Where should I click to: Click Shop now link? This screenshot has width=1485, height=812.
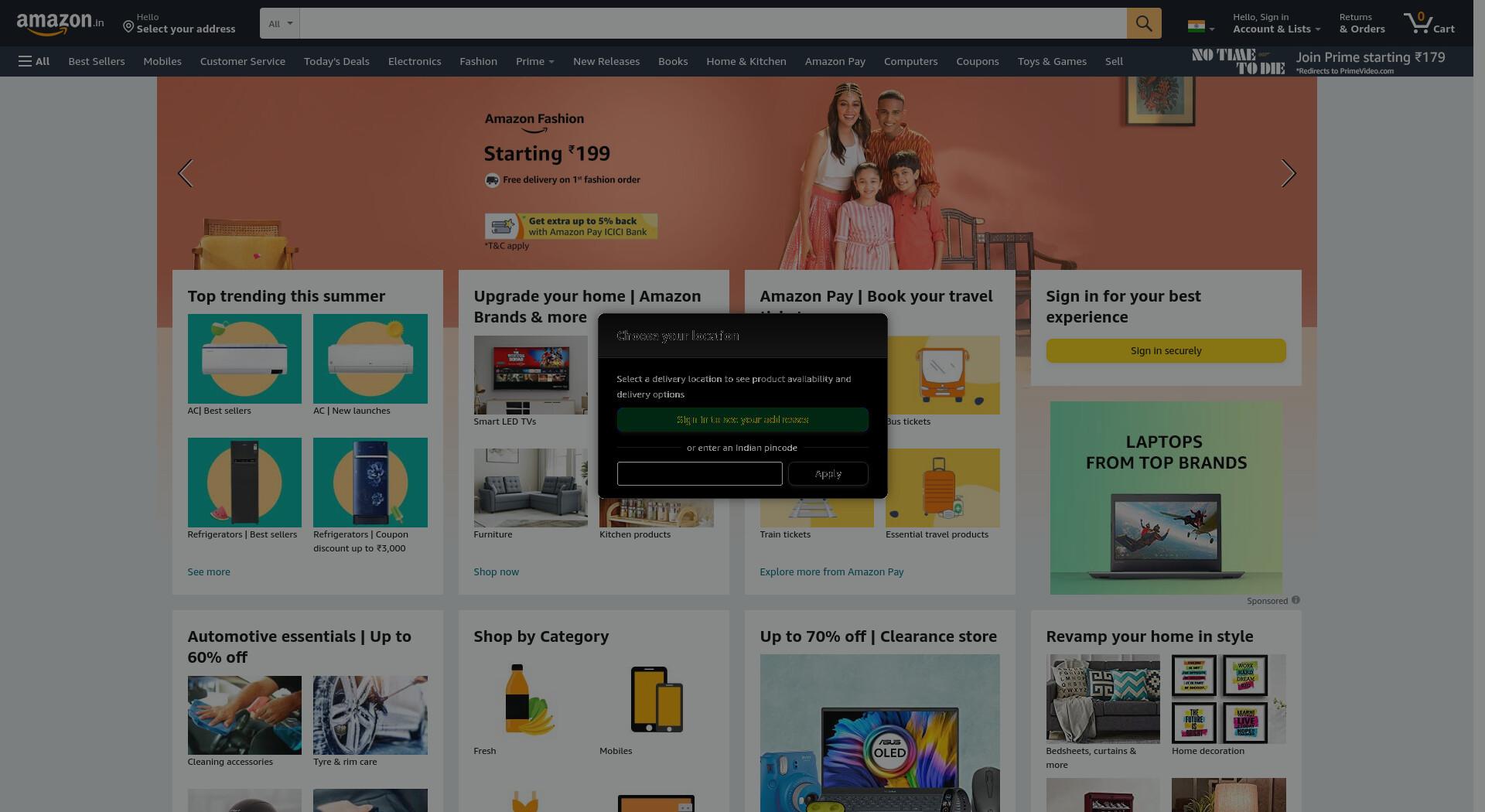click(497, 571)
